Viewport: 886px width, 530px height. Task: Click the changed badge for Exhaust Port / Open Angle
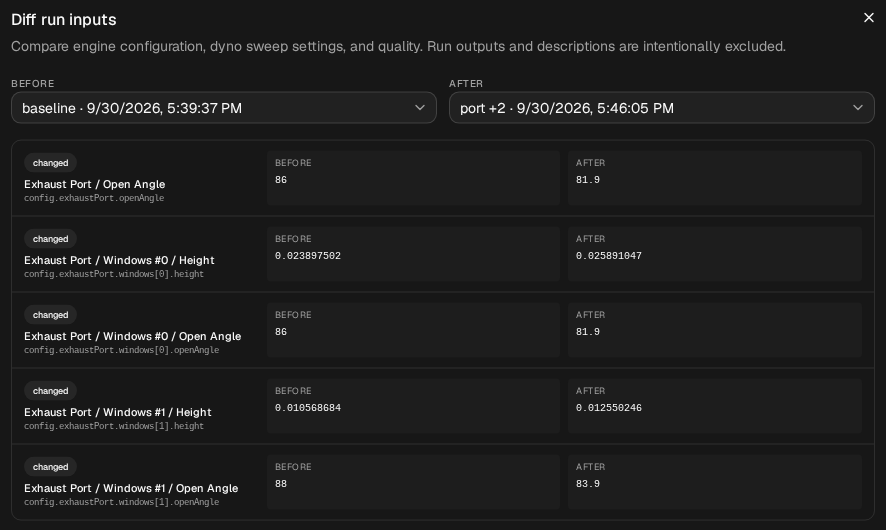50,163
